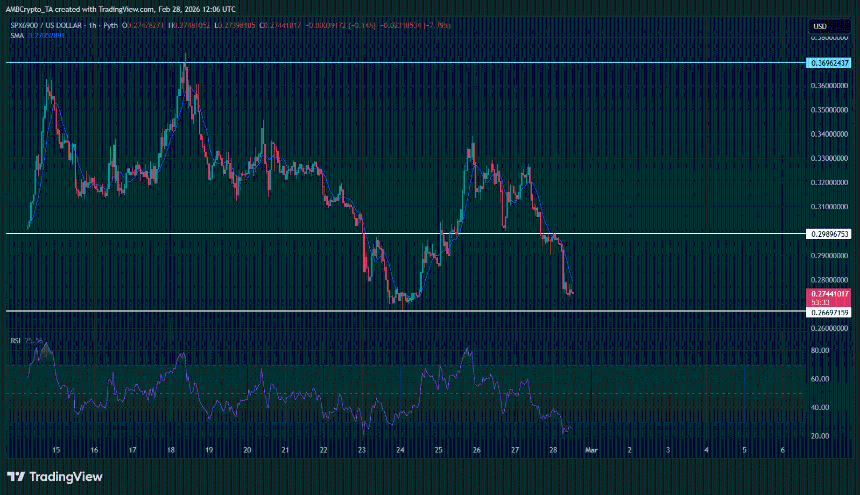
Task: Click date 24 on the time axis
Action: (400, 451)
